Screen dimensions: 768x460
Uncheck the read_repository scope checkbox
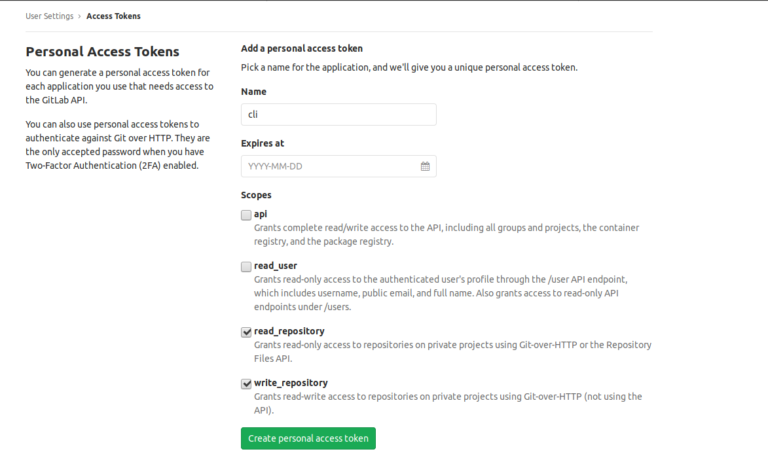click(246, 332)
